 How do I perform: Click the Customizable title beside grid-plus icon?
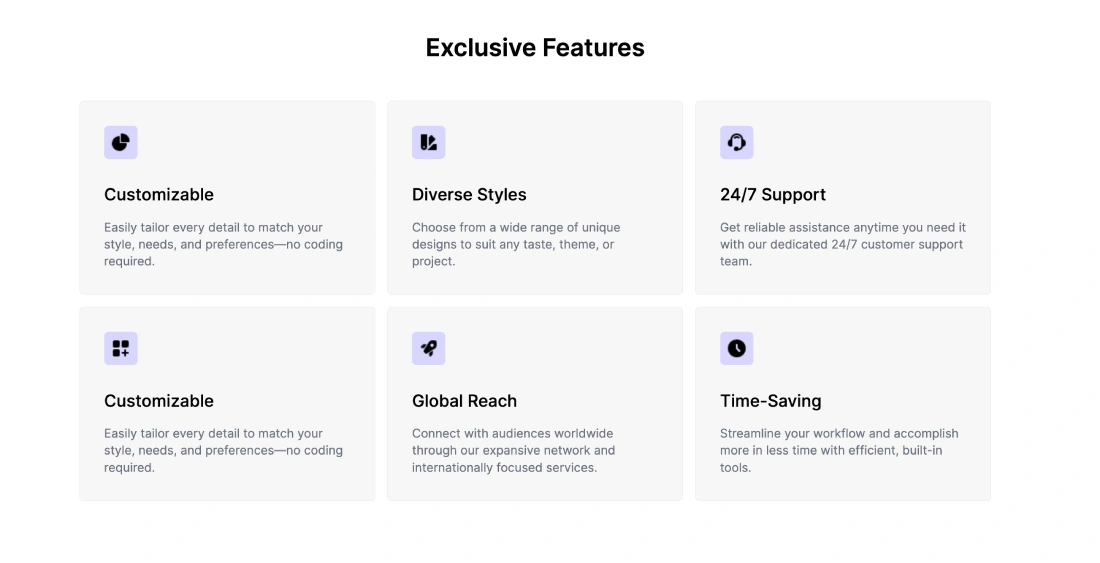(159, 400)
